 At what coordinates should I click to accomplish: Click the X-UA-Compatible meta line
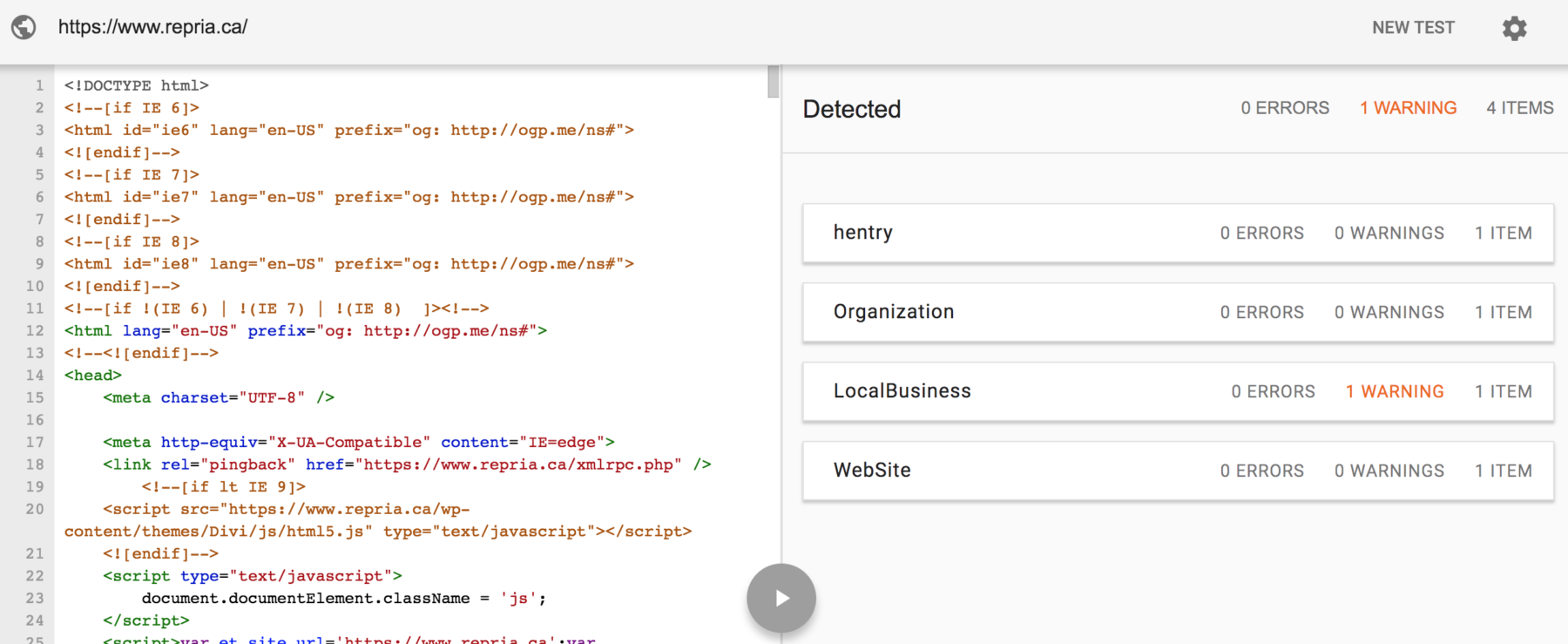(359, 443)
